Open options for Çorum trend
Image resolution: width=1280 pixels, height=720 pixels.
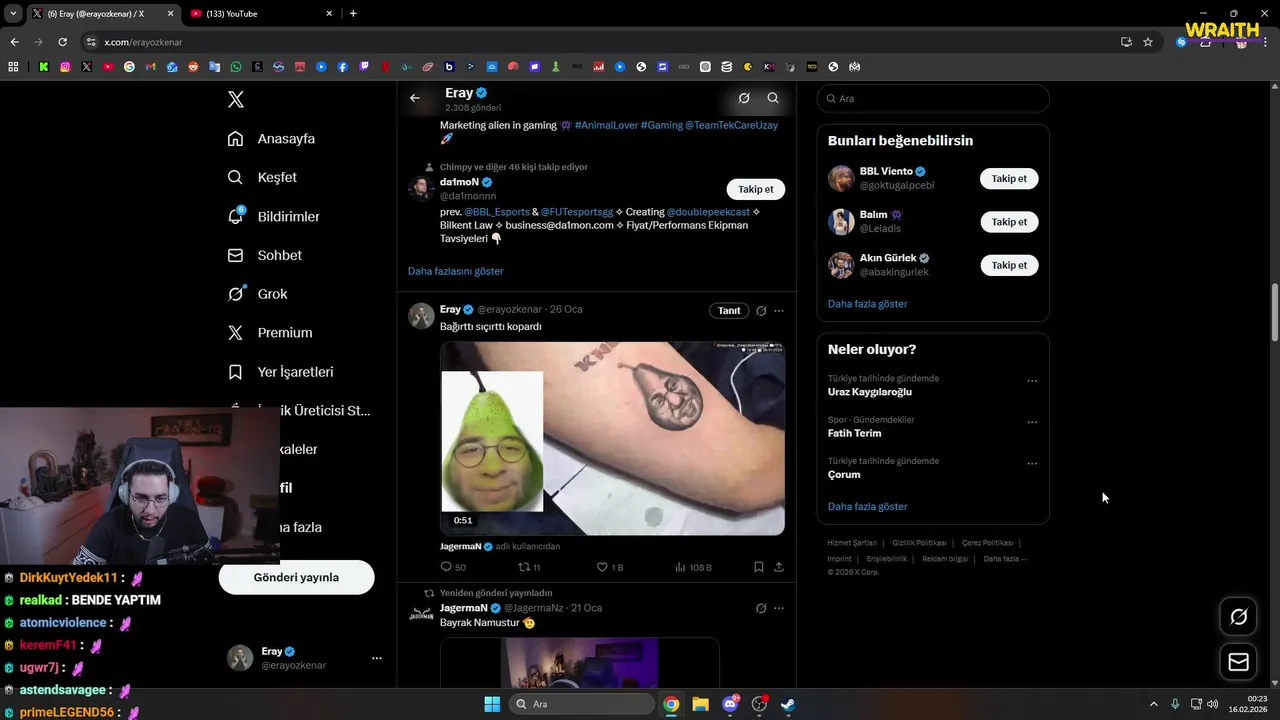pyautogui.click(x=1032, y=463)
